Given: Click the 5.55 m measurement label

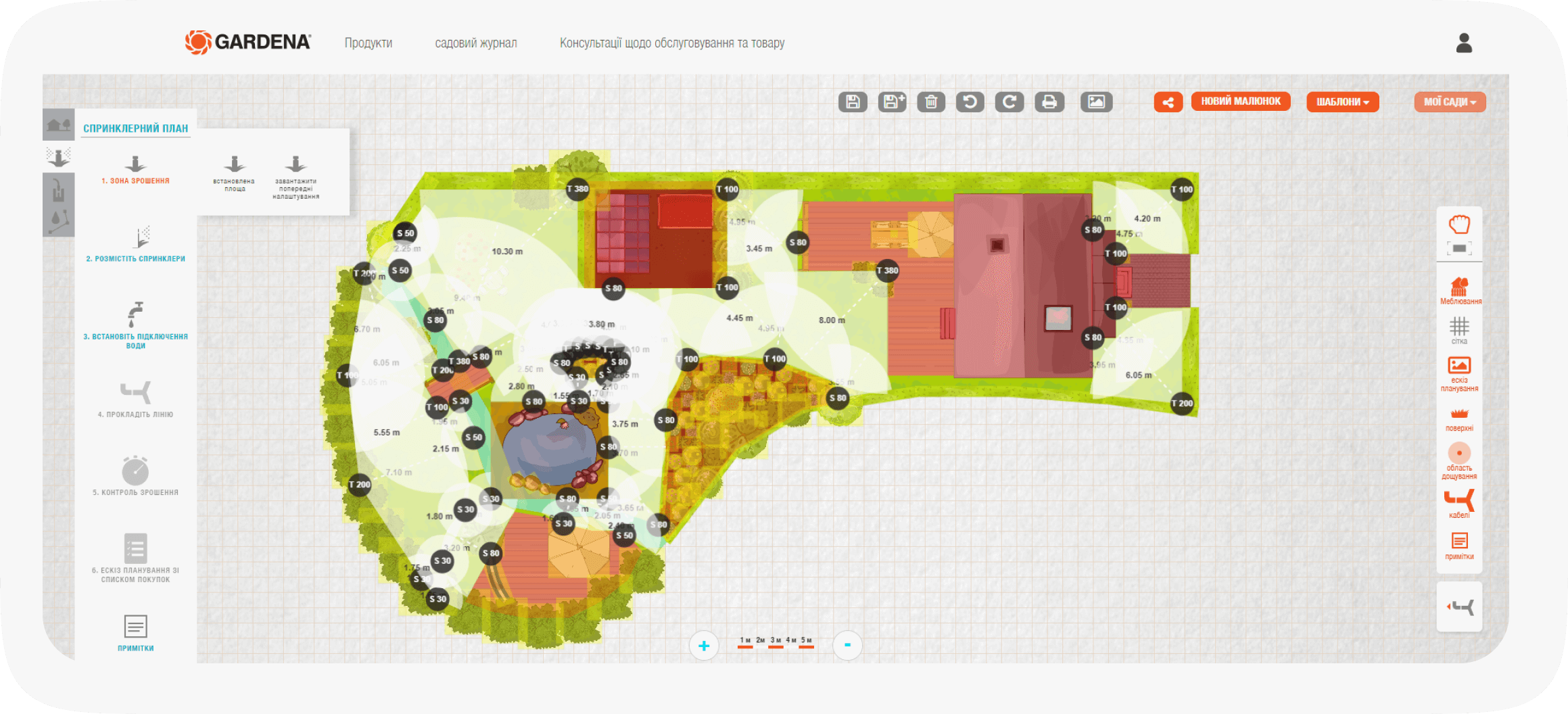Looking at the screenshot, I should pyautogui.click(x=386, y=433).
